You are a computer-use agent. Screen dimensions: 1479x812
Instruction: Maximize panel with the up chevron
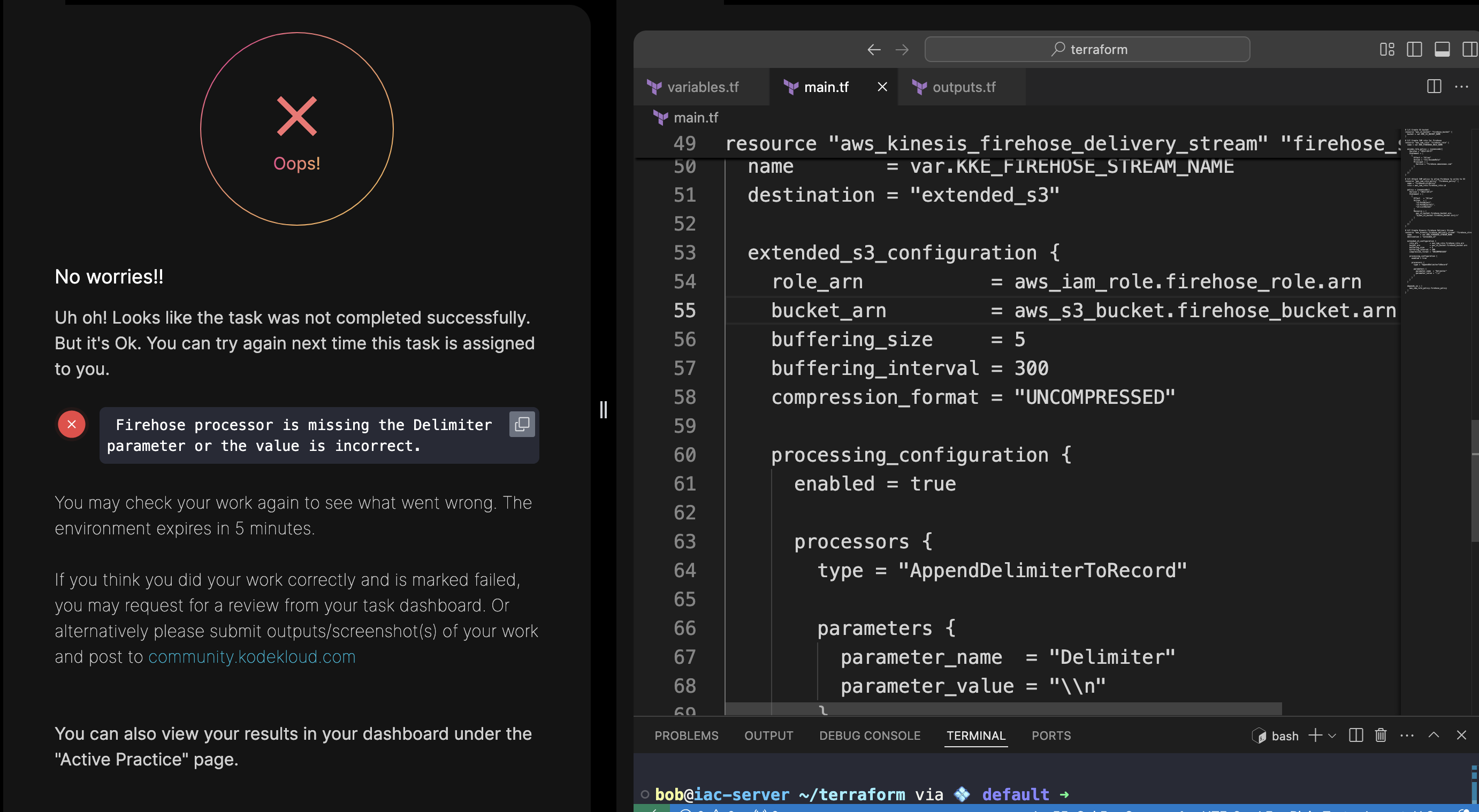1434,735
